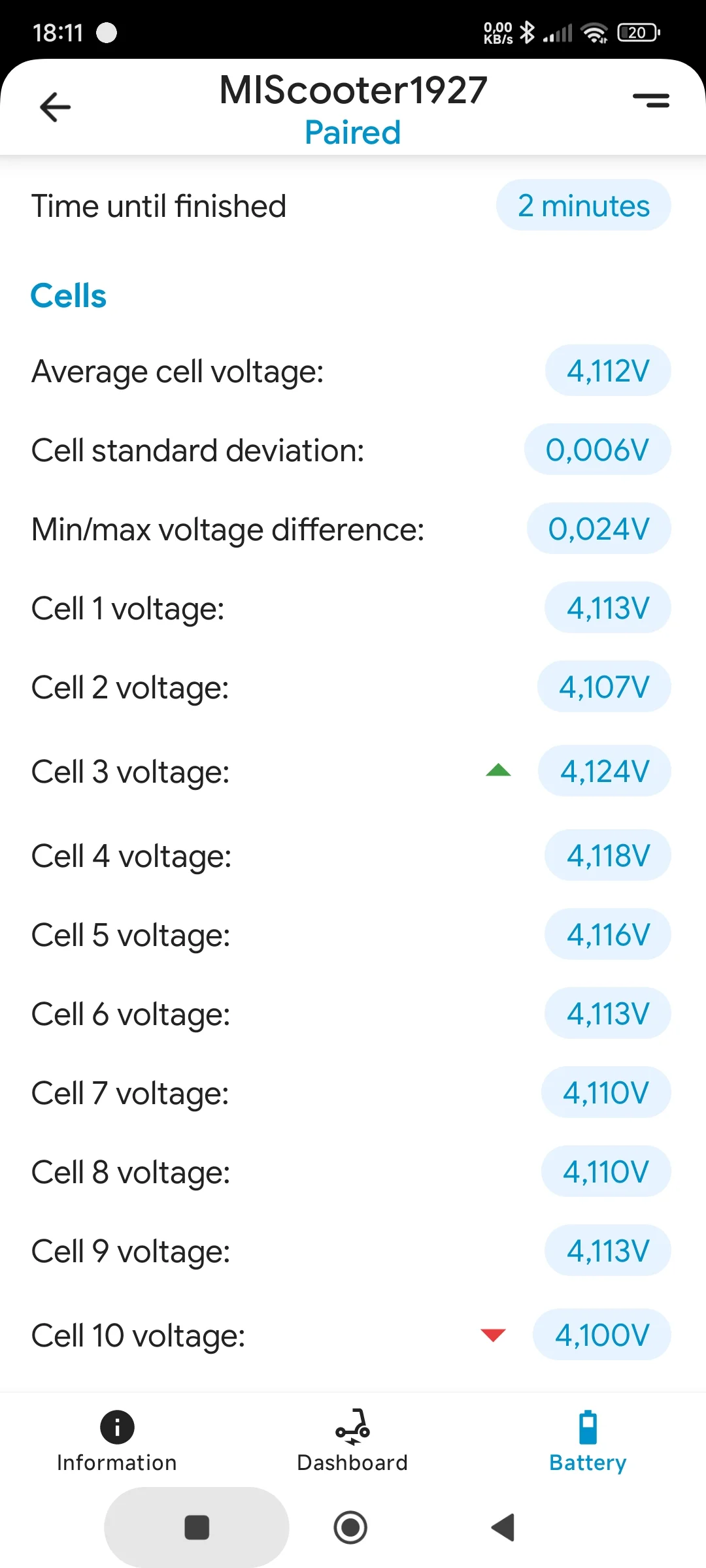Tap the Dashboard scooter icon
Screen dimensions: 706x1568
click(x=352, y=1427)
